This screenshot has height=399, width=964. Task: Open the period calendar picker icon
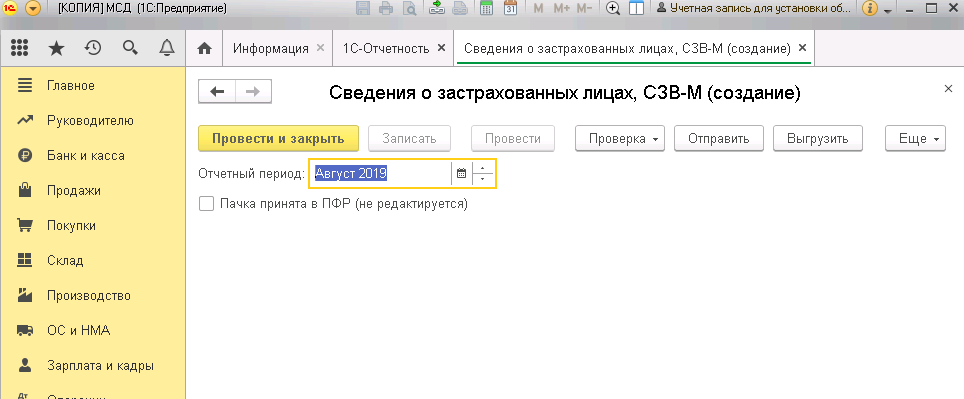pyautogui.click(x=462, y=174)
